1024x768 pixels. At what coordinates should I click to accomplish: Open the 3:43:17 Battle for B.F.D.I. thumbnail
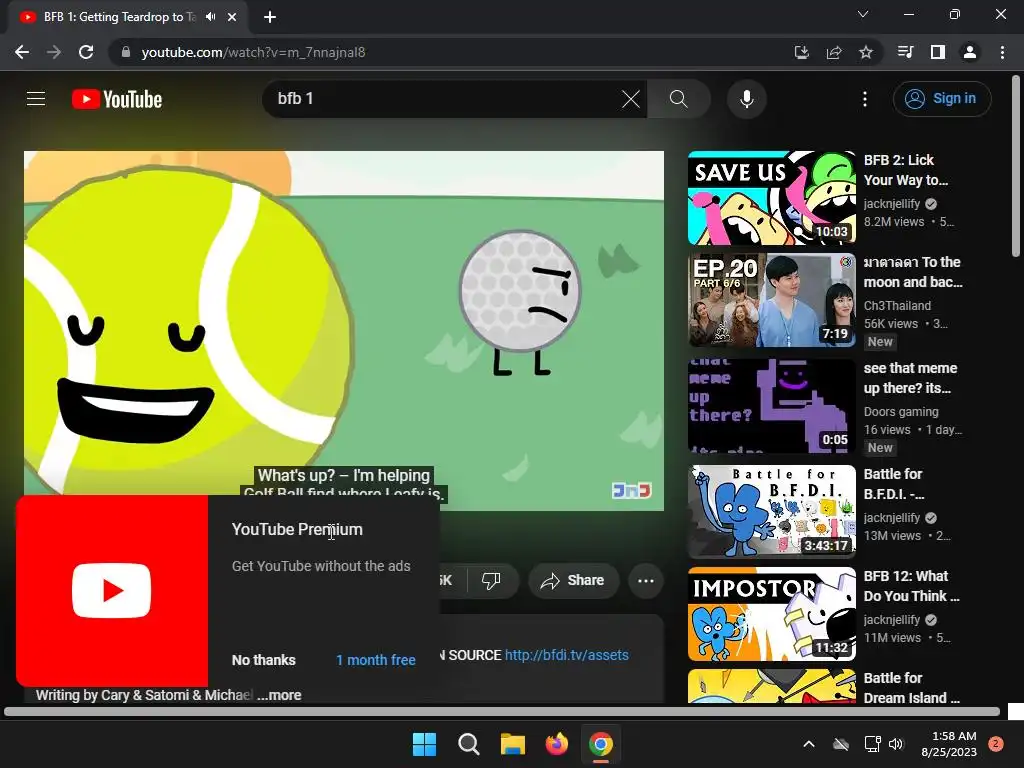pos(771,511)
